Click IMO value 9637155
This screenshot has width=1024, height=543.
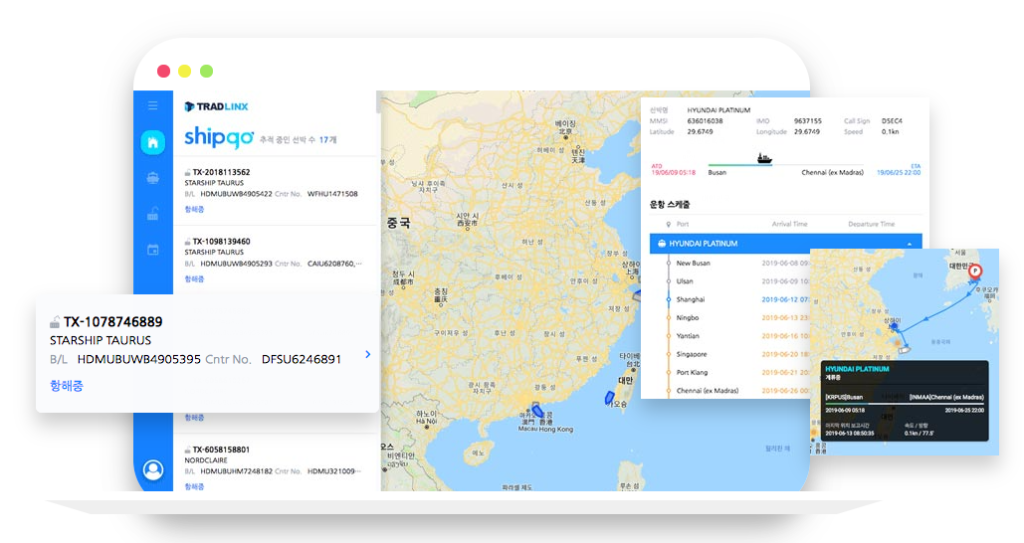pos(808,121)
